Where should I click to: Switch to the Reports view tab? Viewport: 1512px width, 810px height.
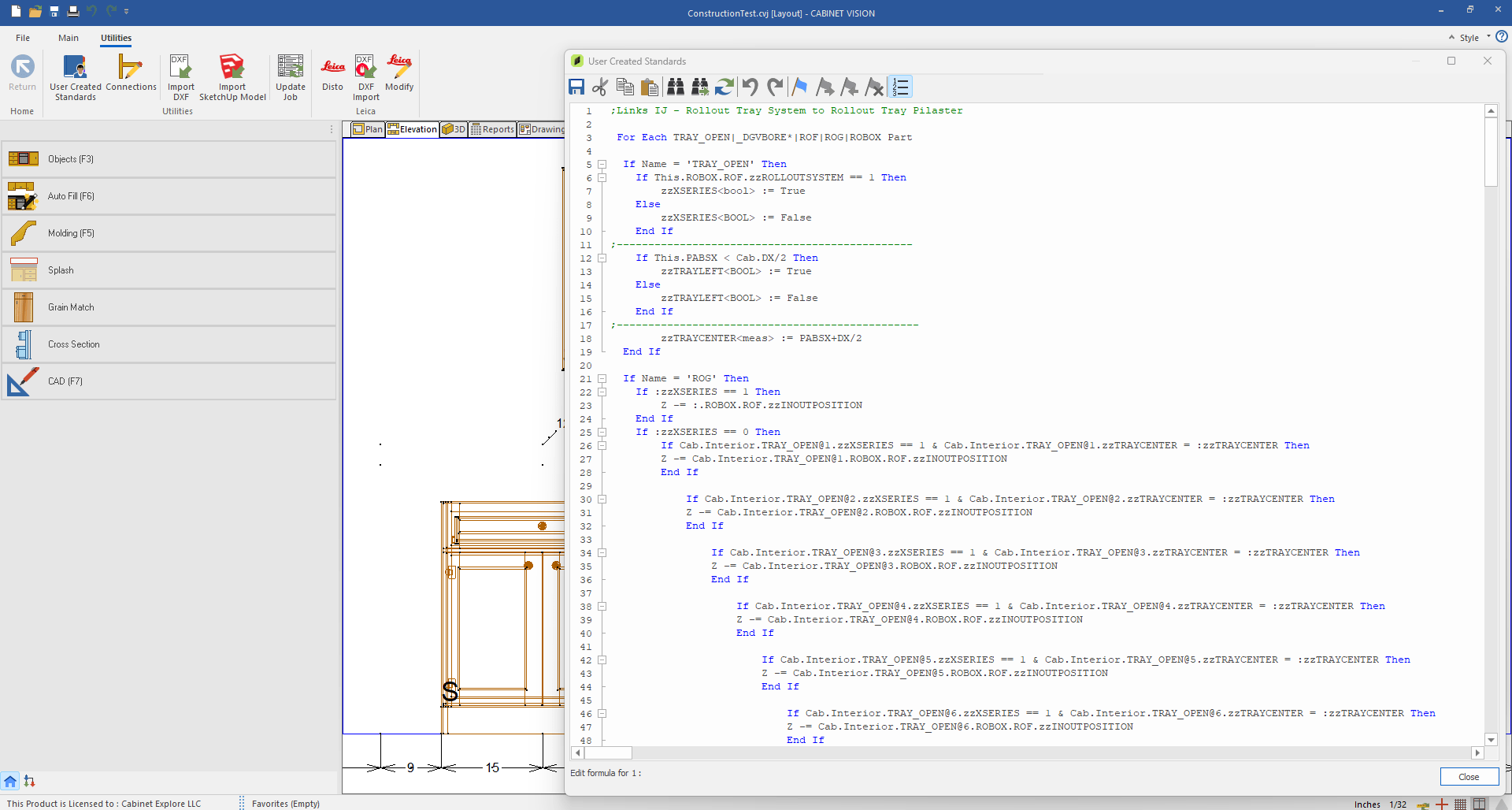coord(492,129)
